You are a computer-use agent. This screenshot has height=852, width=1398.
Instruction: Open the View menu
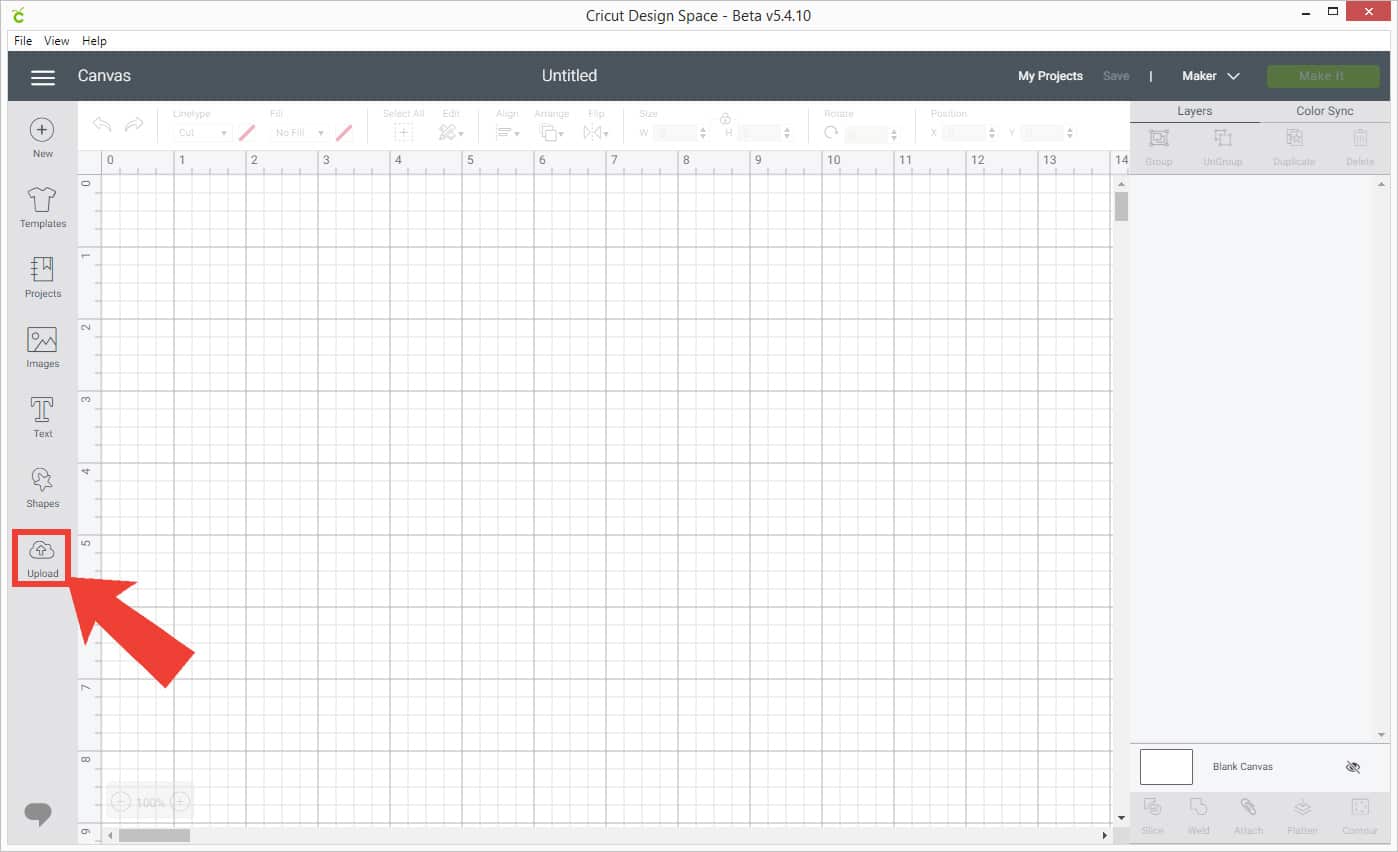[57, 41]
